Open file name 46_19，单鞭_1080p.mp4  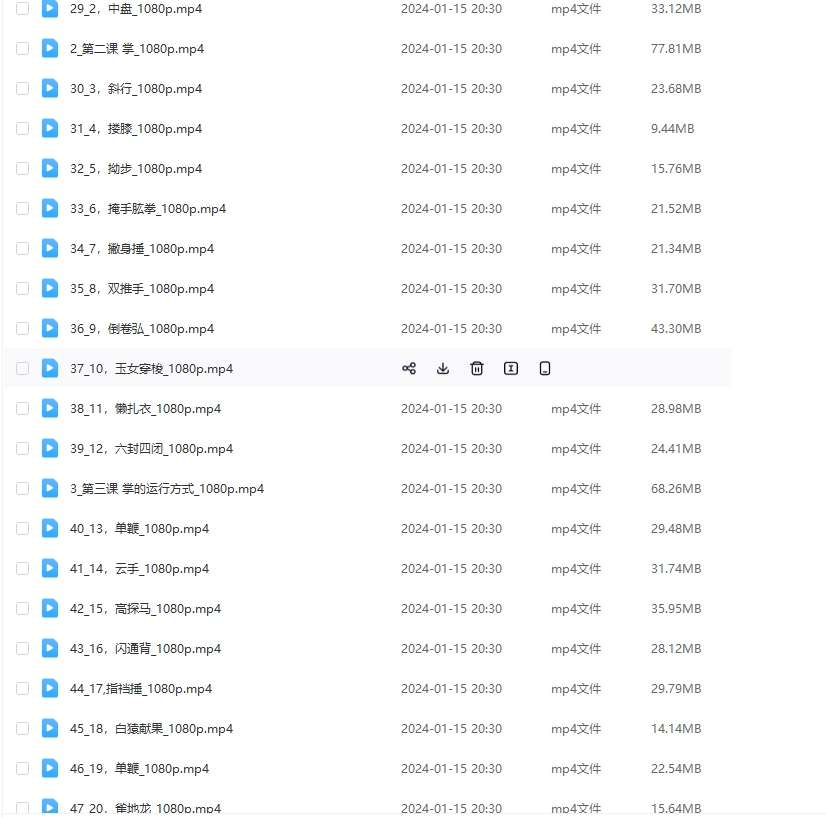[140, 770]
